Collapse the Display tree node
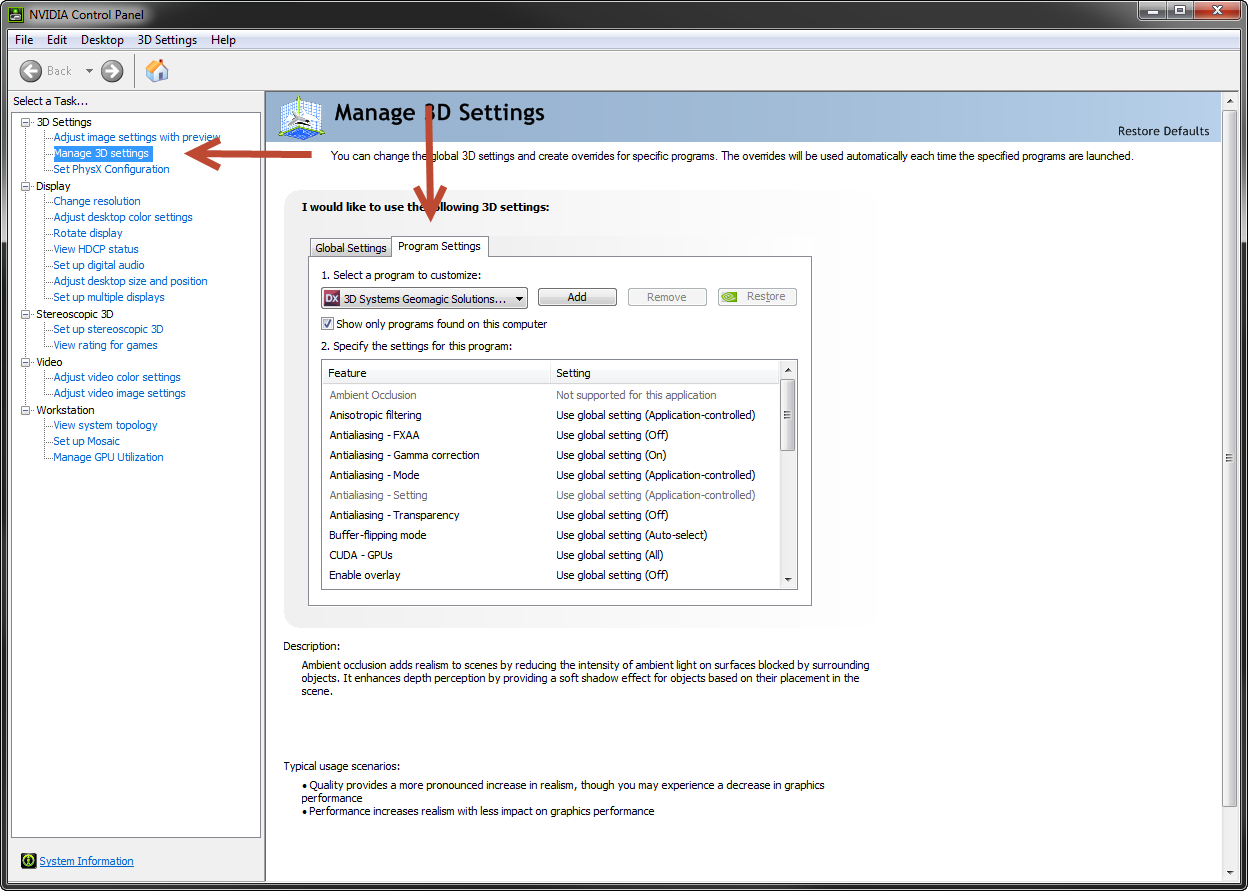 tap(26, 186)
